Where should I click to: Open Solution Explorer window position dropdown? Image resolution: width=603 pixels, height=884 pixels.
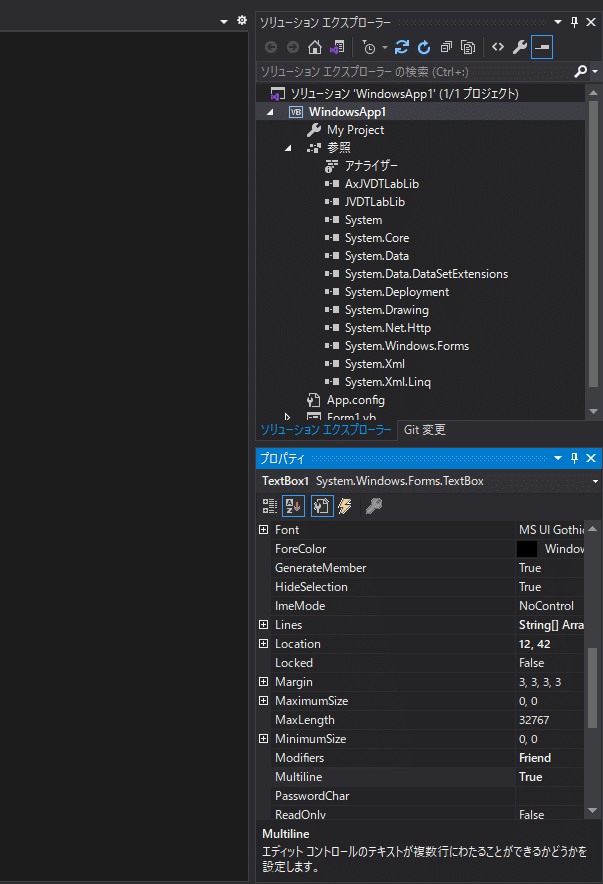(x=558, y=22)
